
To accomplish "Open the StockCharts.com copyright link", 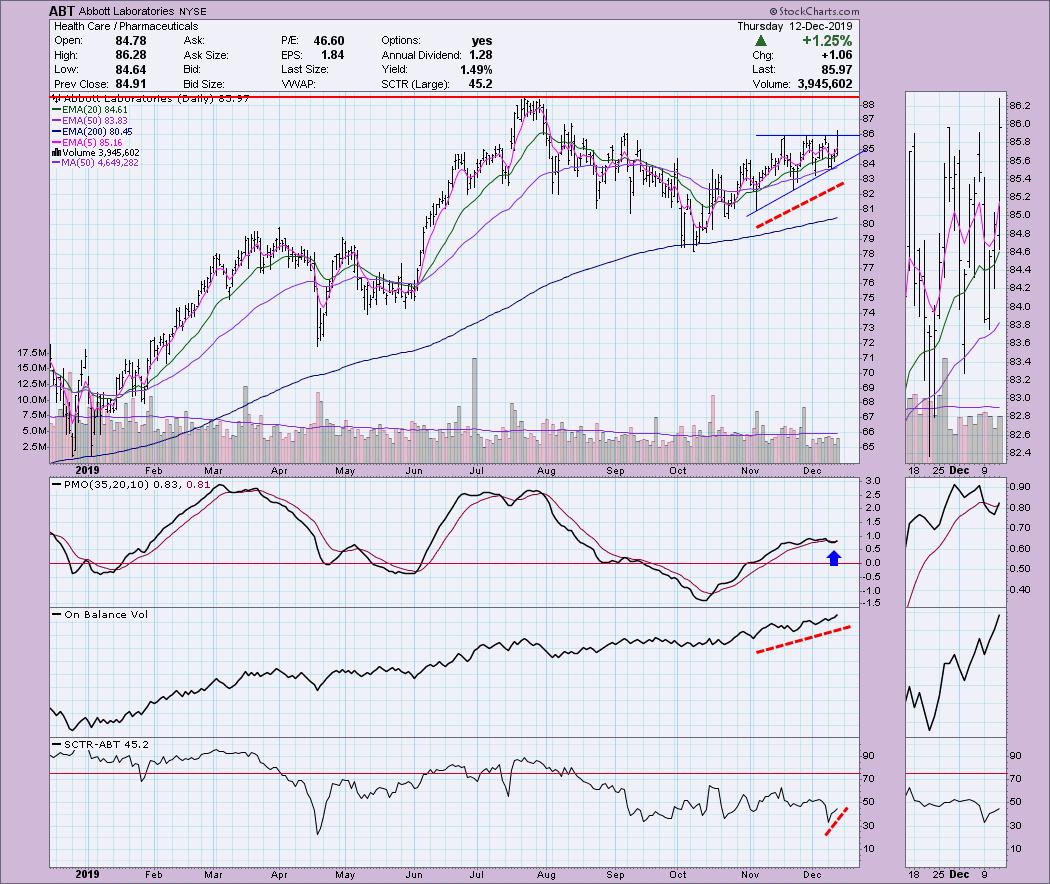I will click(x=814, y=11).
